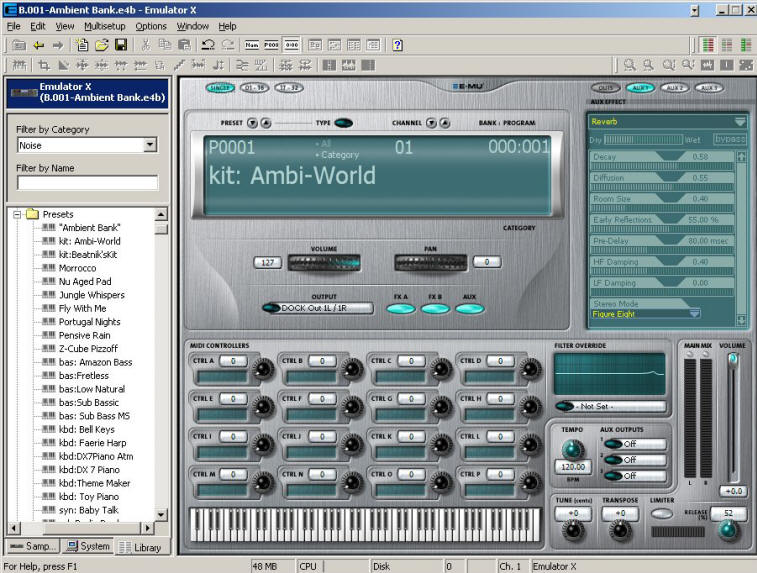Image resolution: width=757 pixels, height=573 pixels.
Task: Toggle the FX A send button
Action: click(x=401, y=309)
